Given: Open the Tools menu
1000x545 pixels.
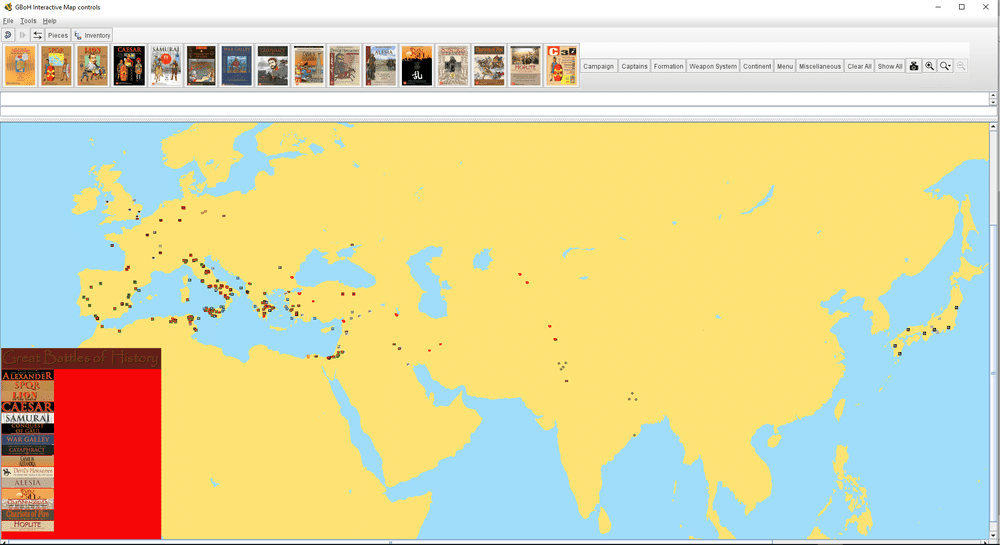Looking at the screenshot, I should click(28, 20).
